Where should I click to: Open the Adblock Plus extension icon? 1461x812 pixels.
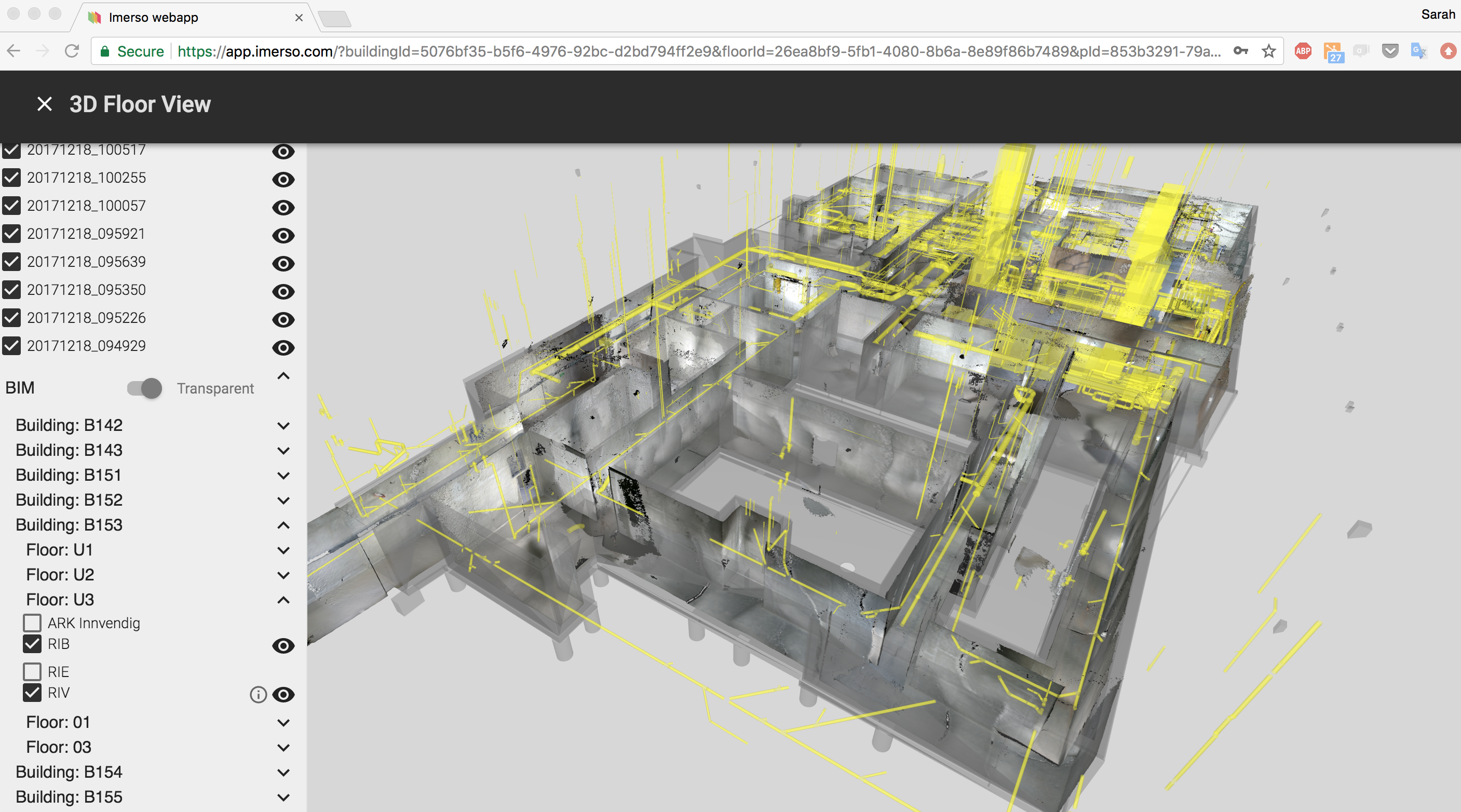pos(1303,51)
